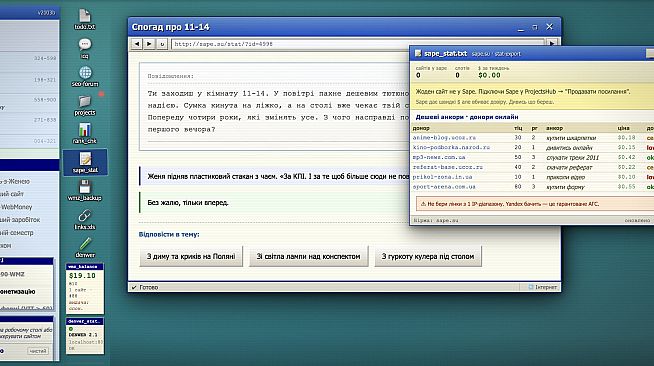Select the sape_stat desktop icon
Viewport: 654px width, 366px height.
coord(85,162)
